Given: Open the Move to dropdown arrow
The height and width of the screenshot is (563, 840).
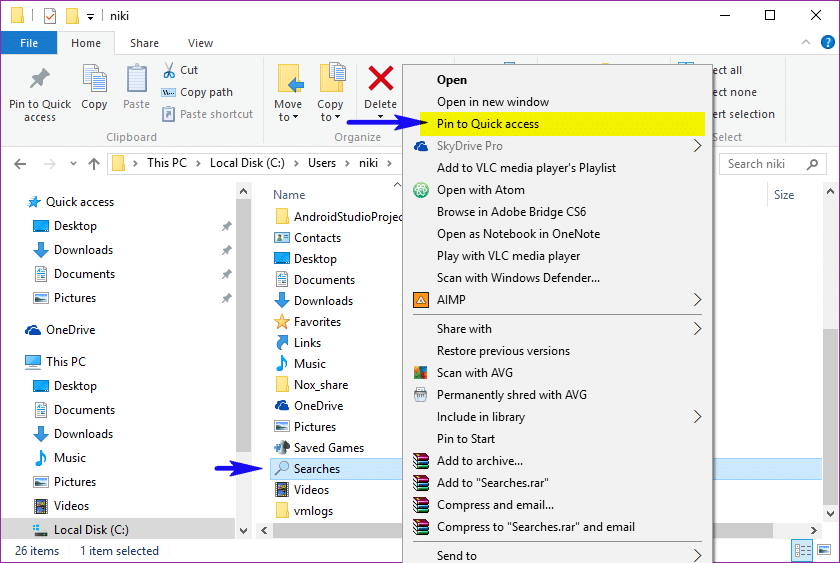Looking at the screenshot, I should pos(295,117).
